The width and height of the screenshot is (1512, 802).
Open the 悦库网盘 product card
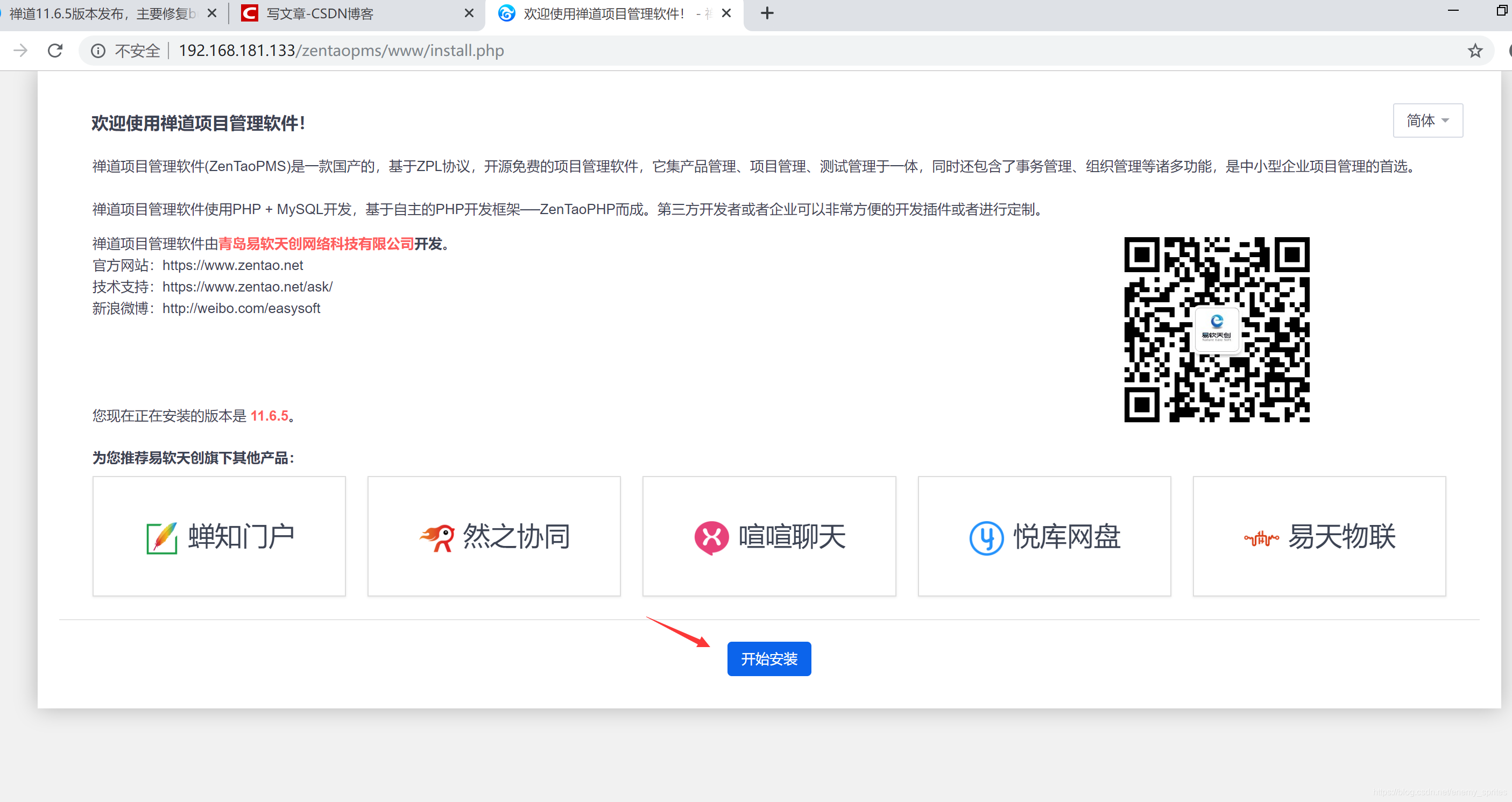click(x=1044, y=536)
